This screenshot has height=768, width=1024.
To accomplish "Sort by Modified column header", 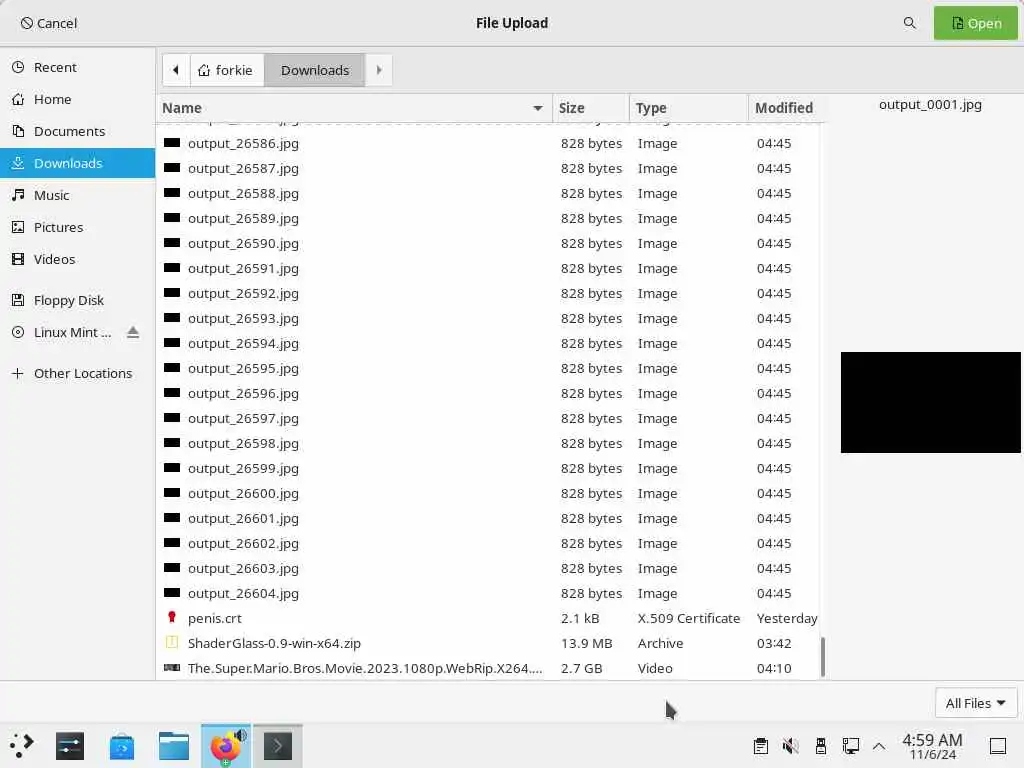I will [786, 108].
